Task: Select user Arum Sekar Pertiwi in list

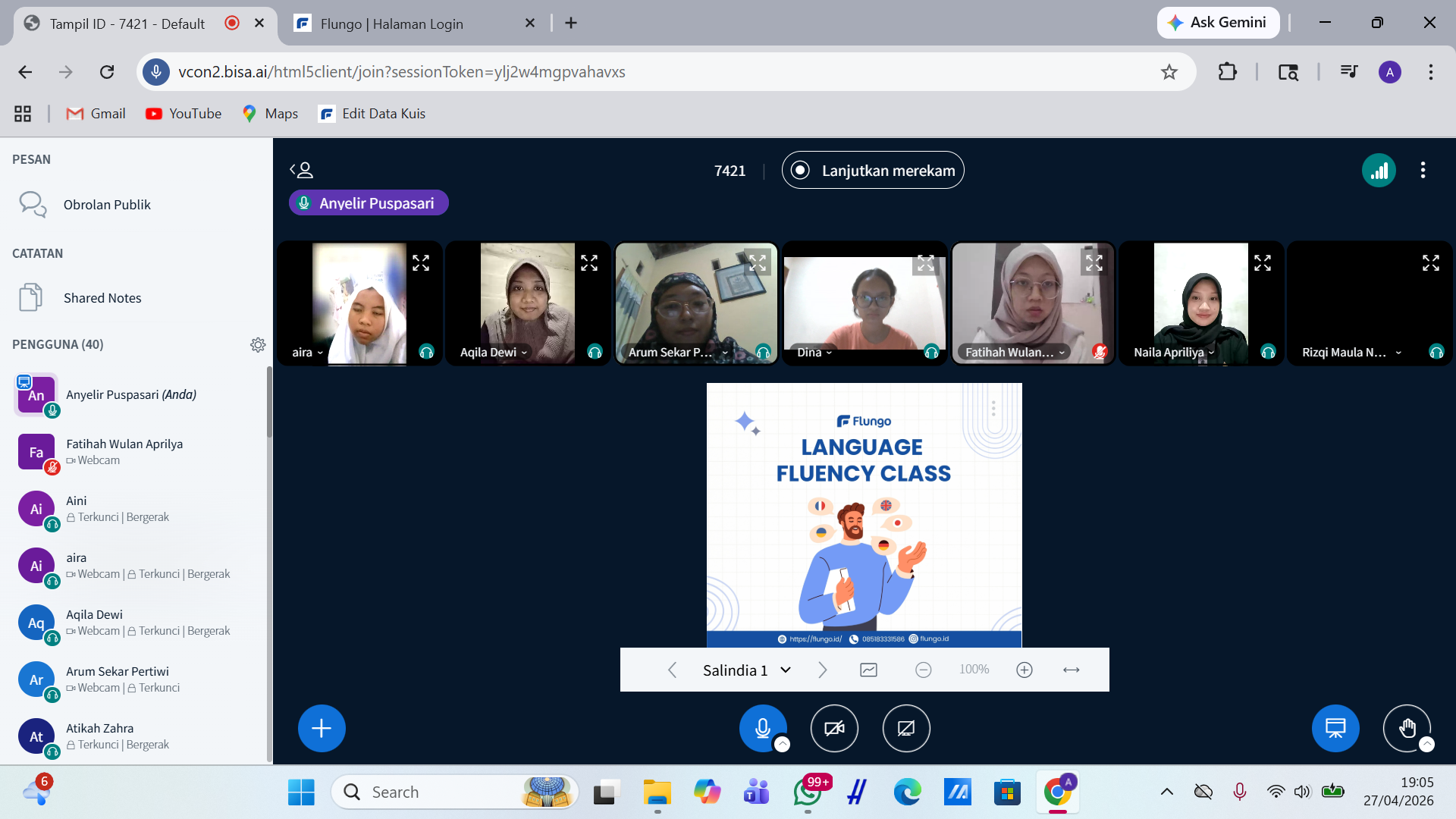Action: 136,679
